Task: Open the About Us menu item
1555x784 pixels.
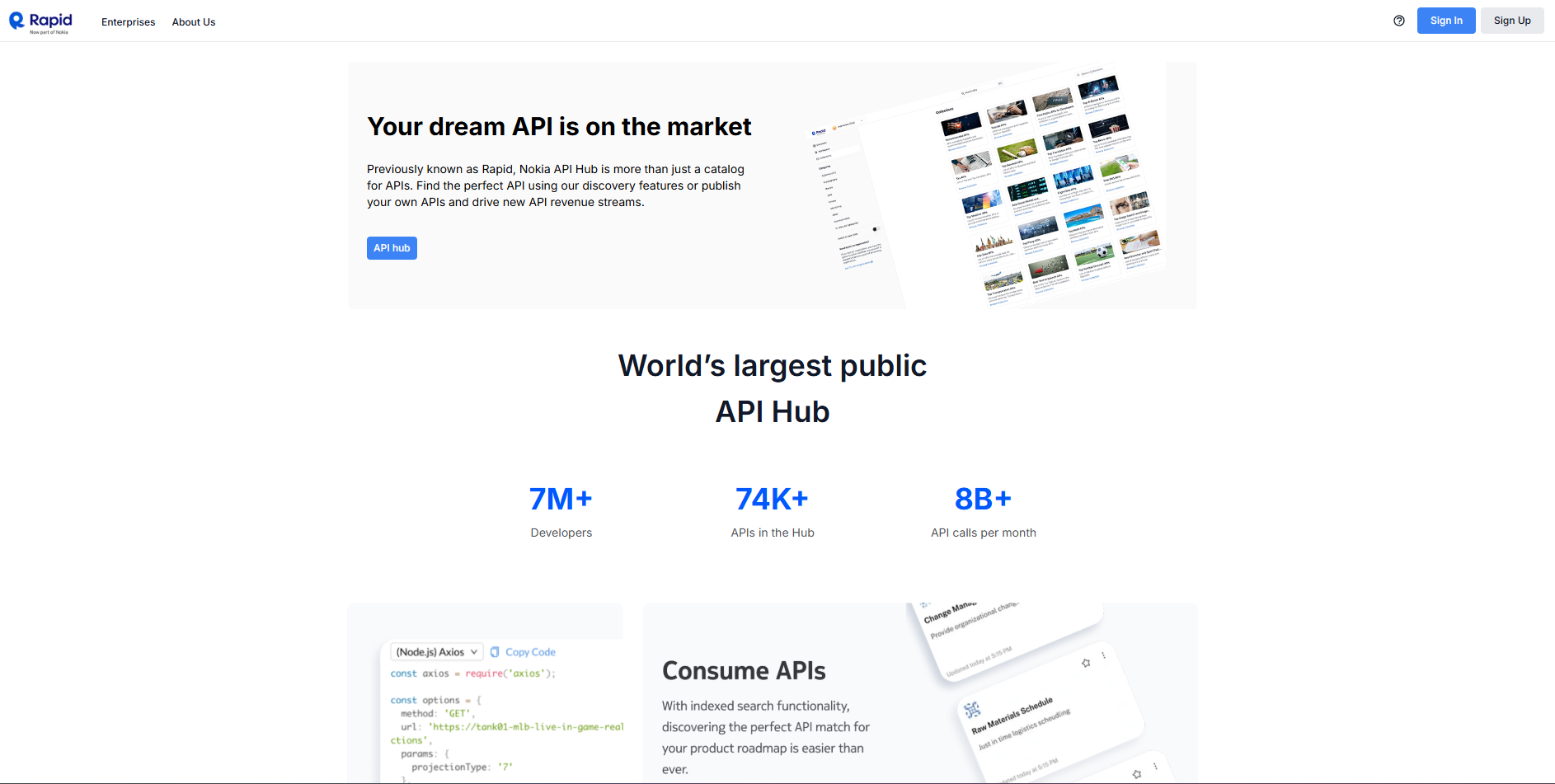Action: 194,22
